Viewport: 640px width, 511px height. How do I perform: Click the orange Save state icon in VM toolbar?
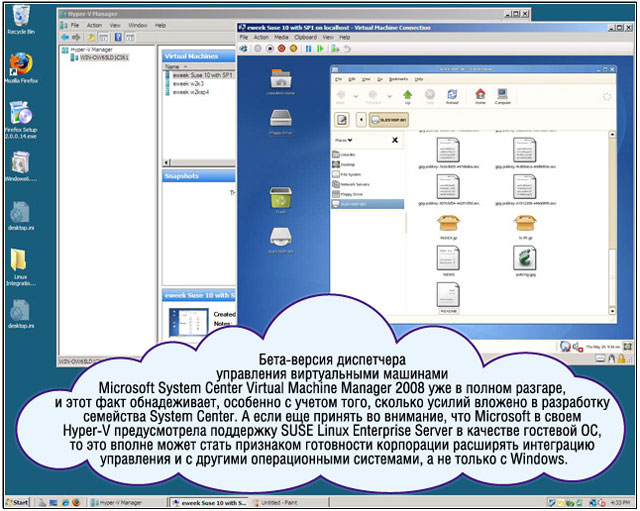(x=293, y=49)
